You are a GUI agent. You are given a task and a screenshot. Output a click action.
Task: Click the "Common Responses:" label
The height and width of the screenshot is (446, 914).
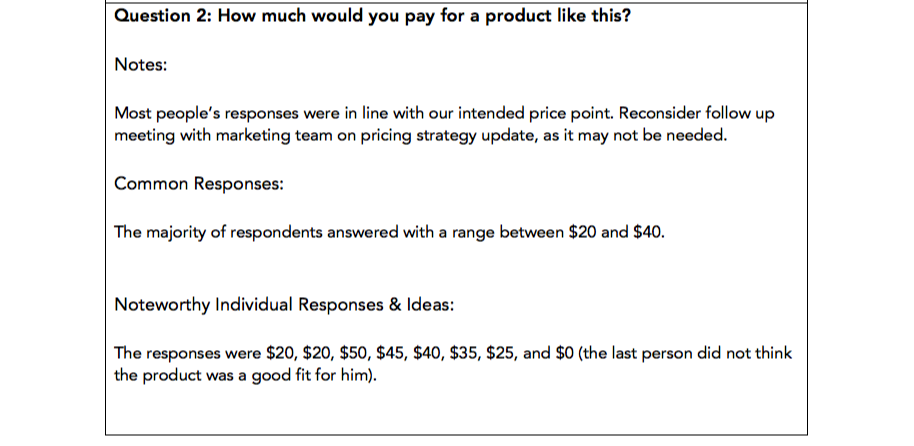pos(187,183)
